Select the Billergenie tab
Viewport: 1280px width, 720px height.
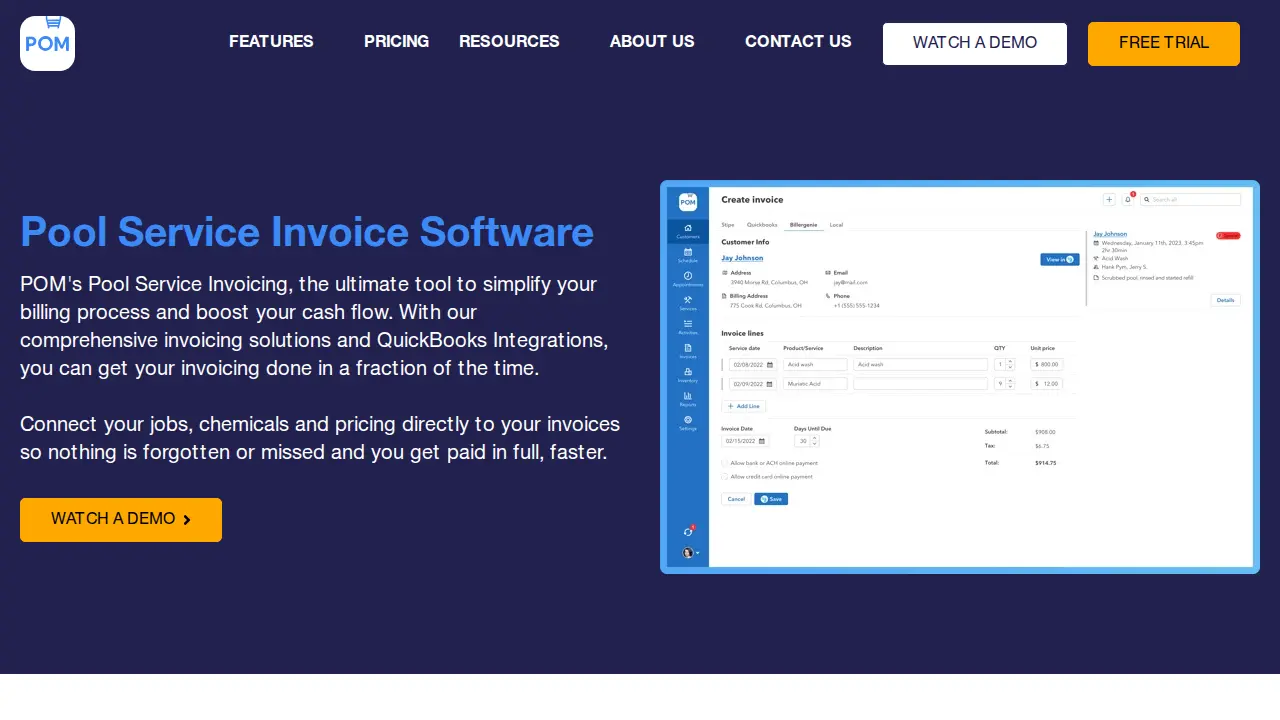(x=803, y=225)
